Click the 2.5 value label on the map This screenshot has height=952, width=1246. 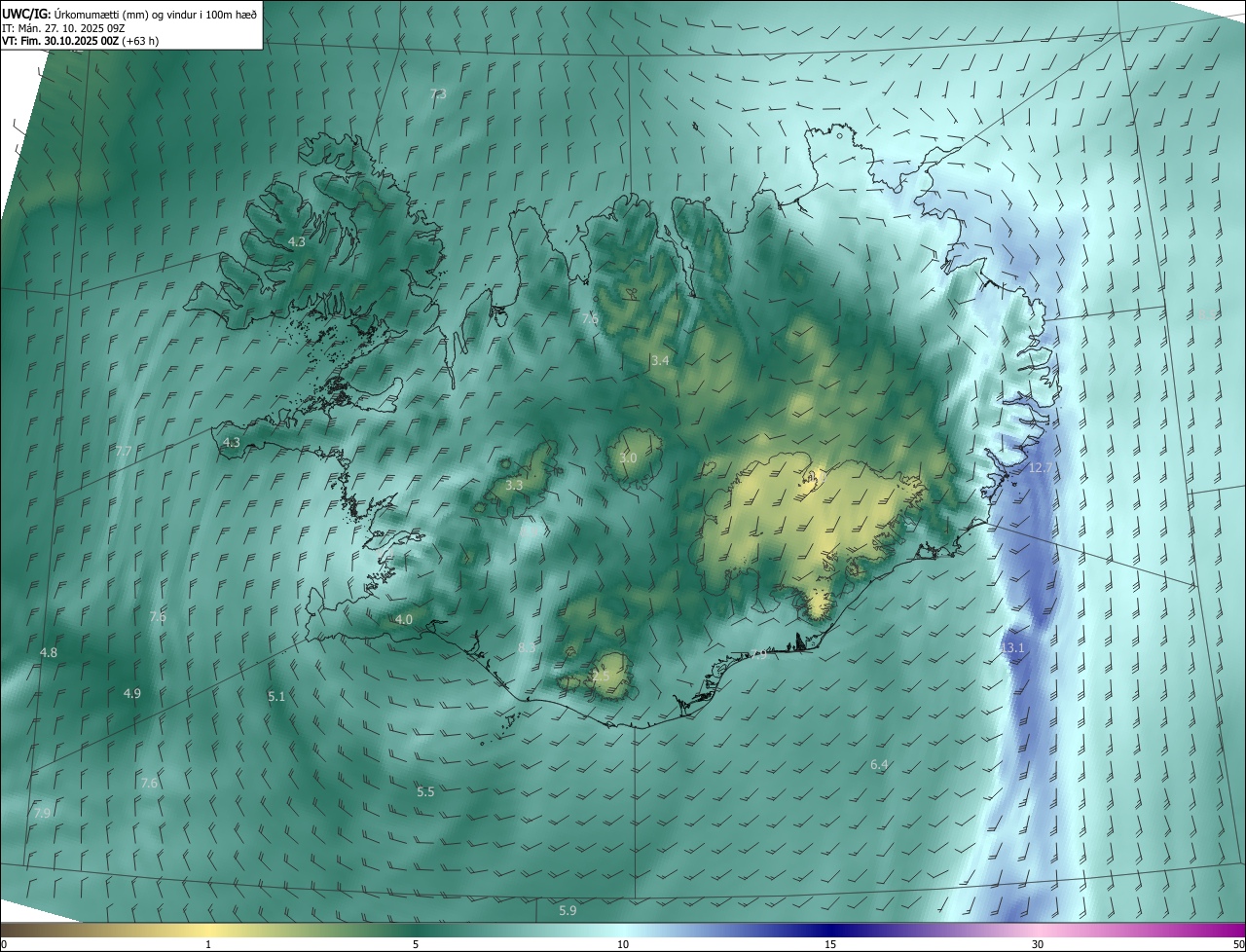(x=601, y=677)
